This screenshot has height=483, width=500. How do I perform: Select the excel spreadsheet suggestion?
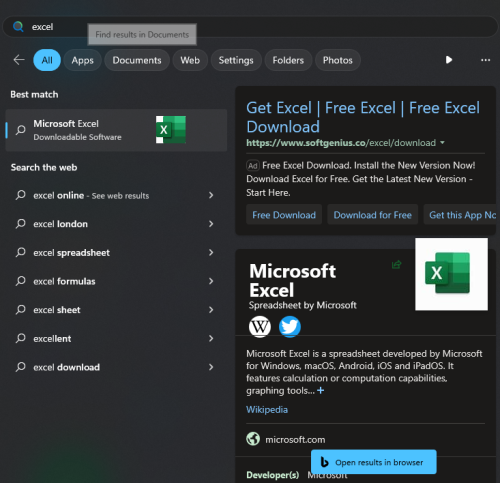116,253
